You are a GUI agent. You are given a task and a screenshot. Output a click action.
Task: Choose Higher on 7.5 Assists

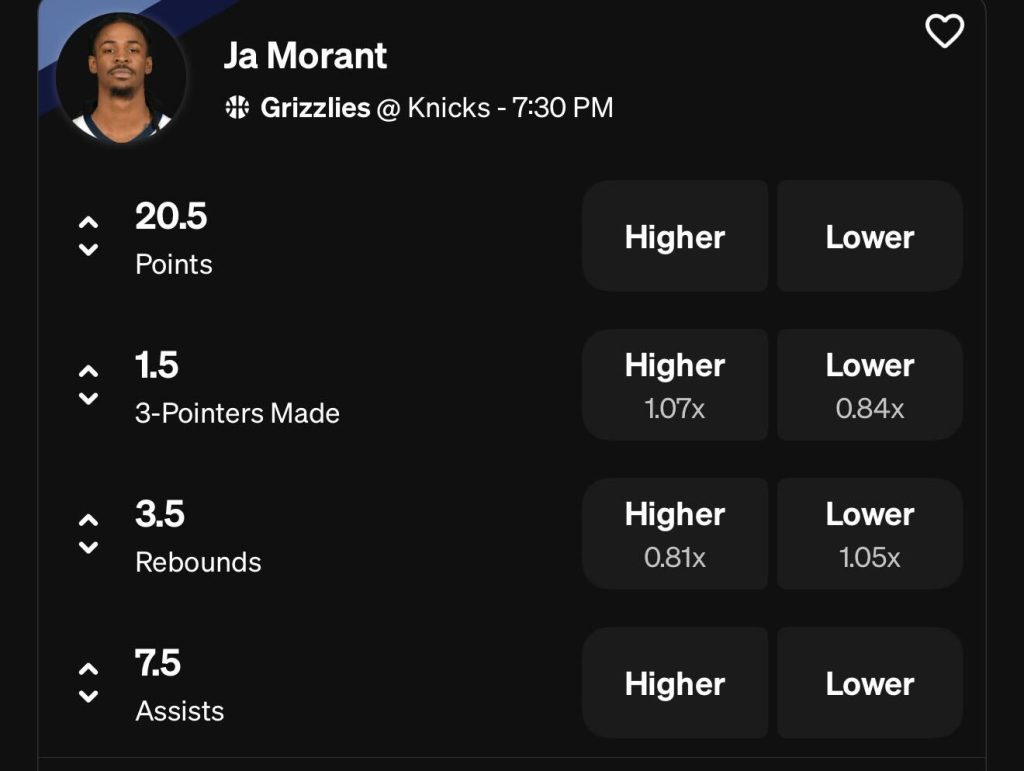coord(675,682)
